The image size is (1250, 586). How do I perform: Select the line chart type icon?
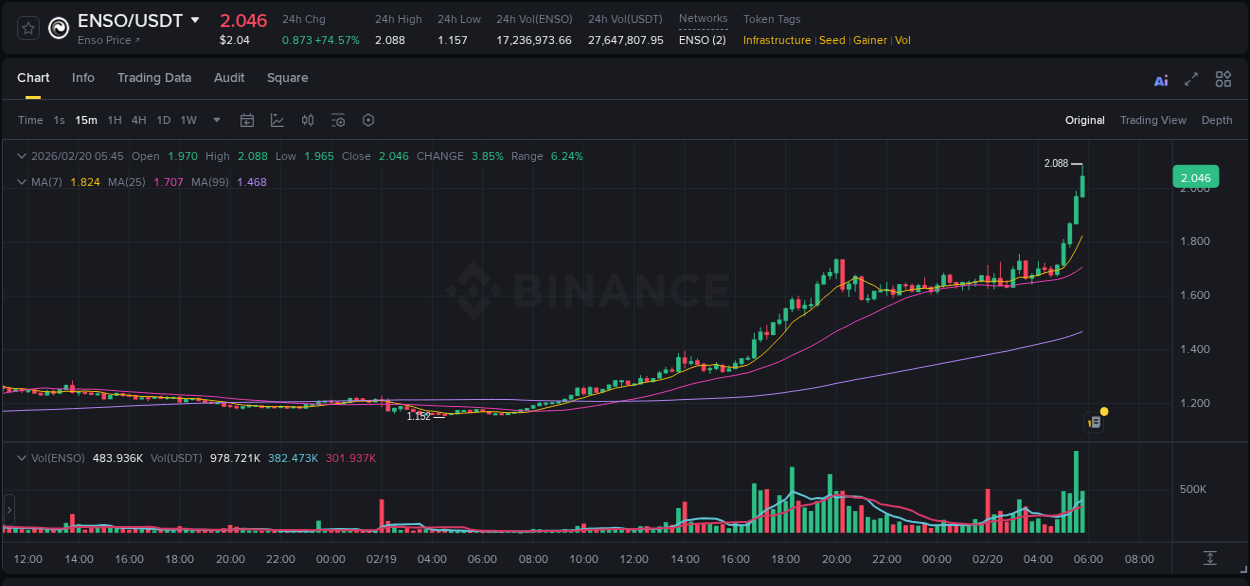pyautogui.click(x=277, y=120)
